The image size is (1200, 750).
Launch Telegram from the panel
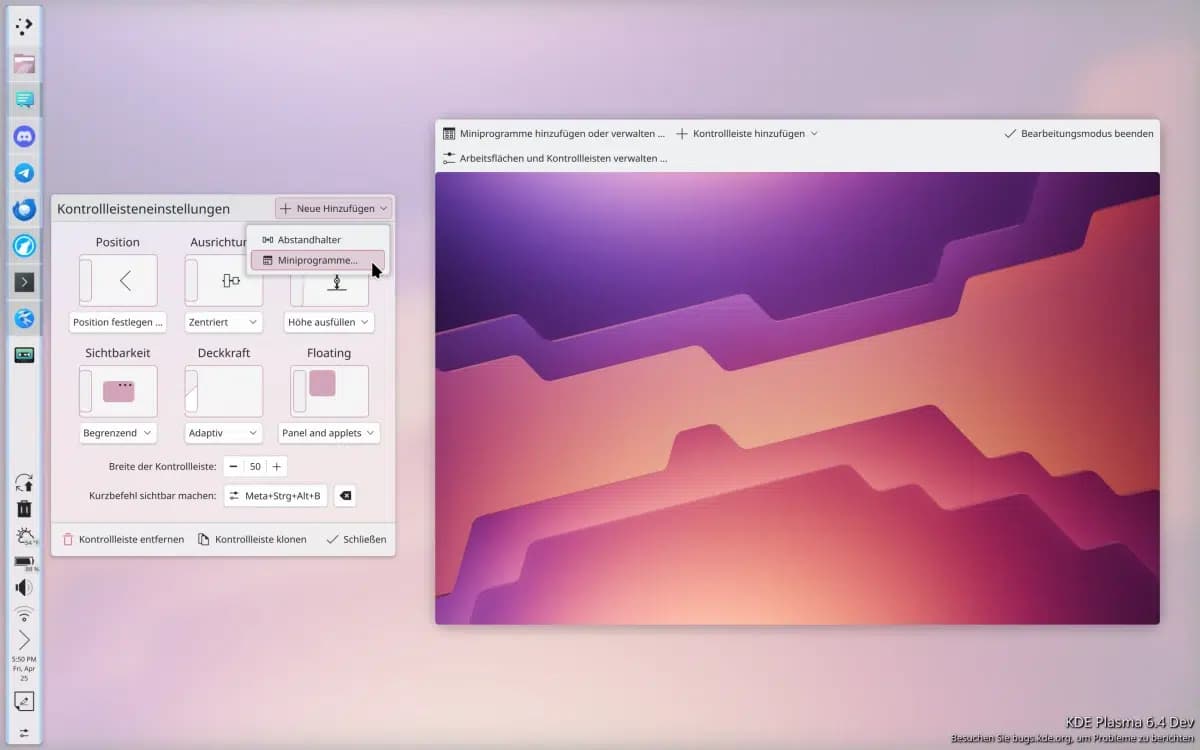24,173
